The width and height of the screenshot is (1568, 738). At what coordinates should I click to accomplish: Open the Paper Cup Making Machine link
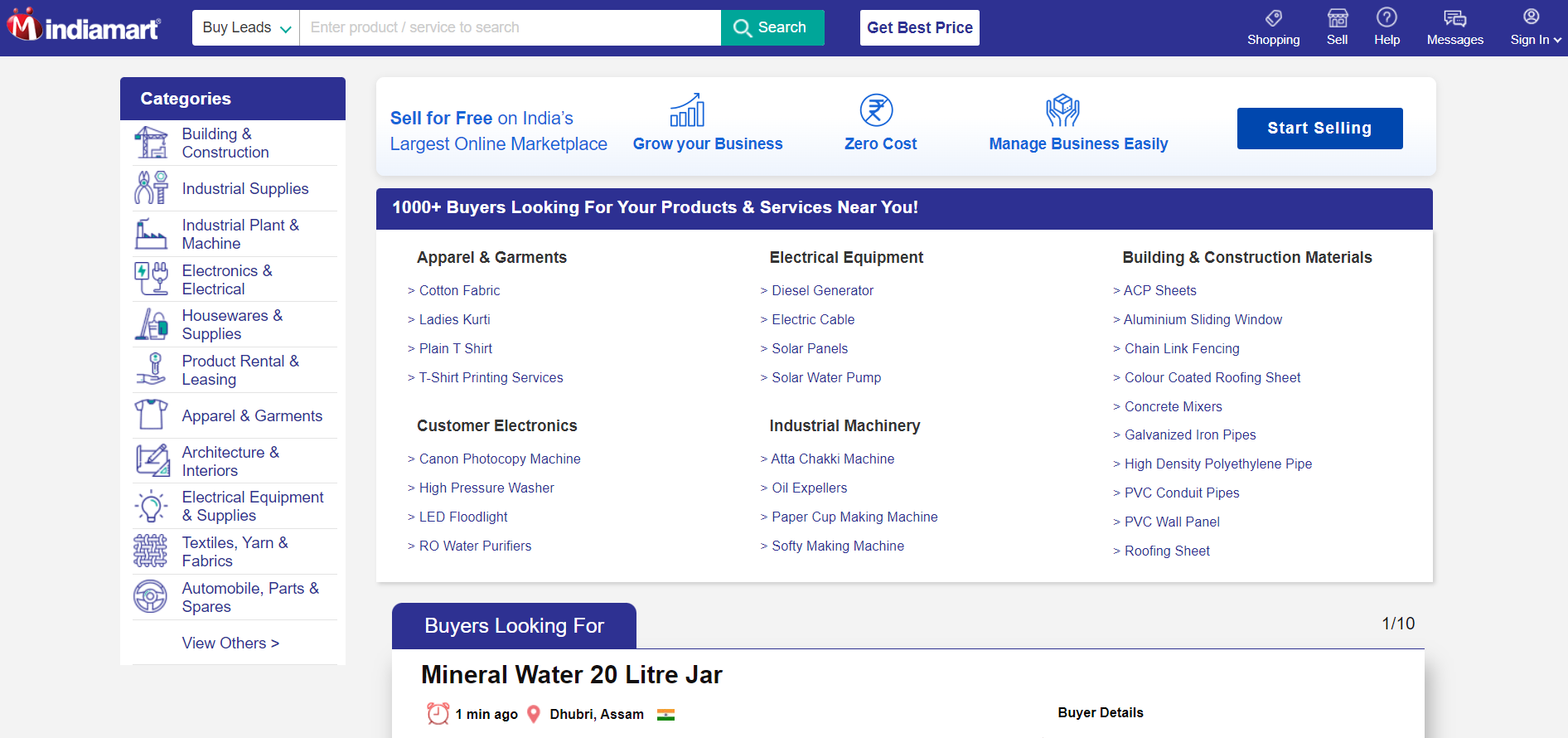(x=854, y=517)
